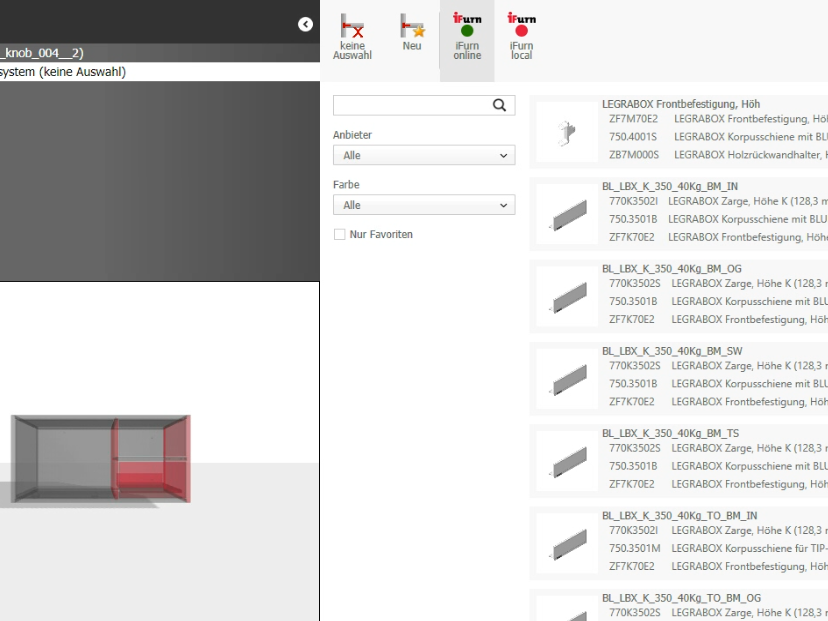Enable the Nur Favoriten checkbox
The height and width of the screenshot is (621, 828).
[x=340, y=234]
